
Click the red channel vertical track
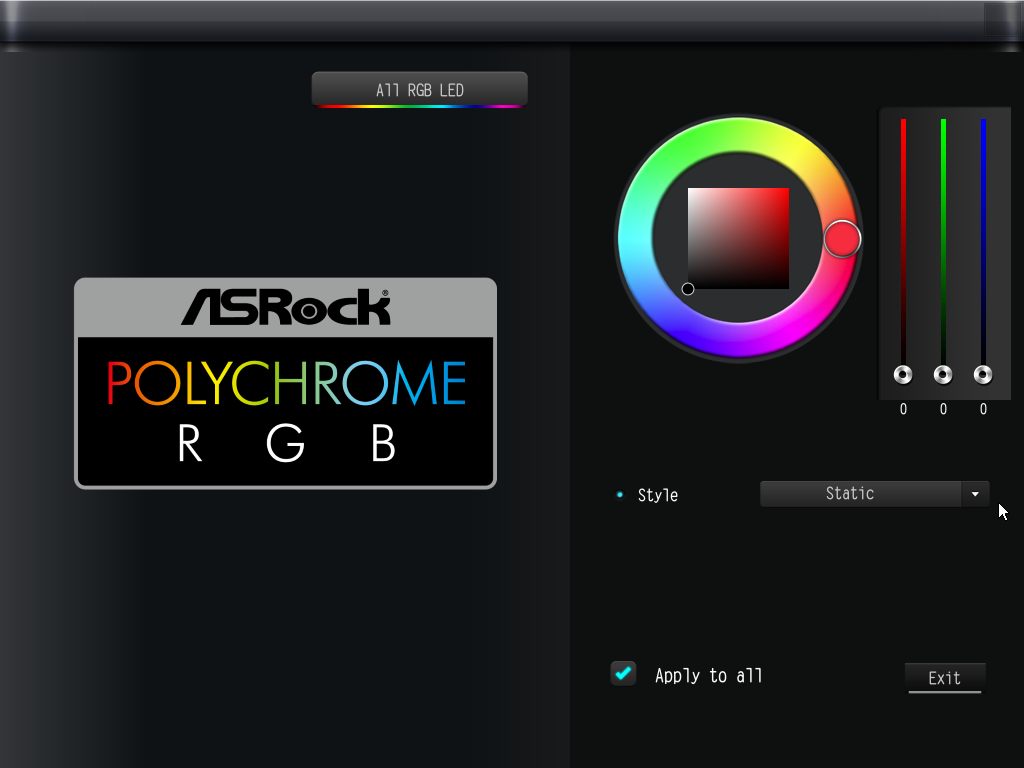903,242
